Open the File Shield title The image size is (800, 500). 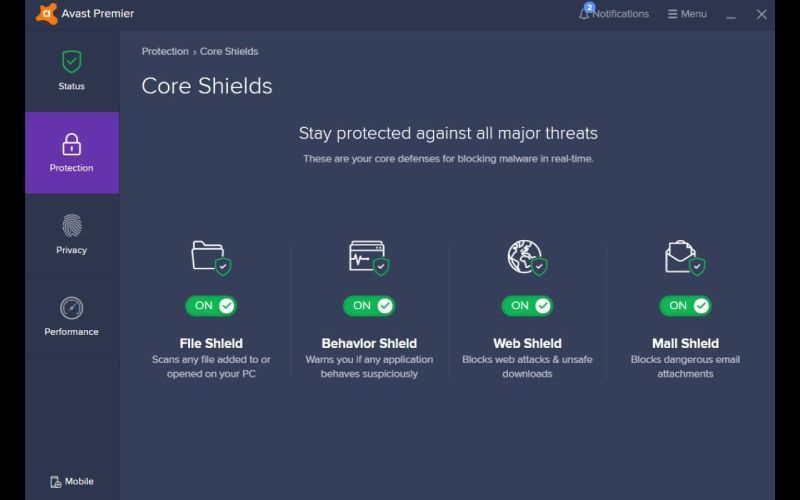211,343
